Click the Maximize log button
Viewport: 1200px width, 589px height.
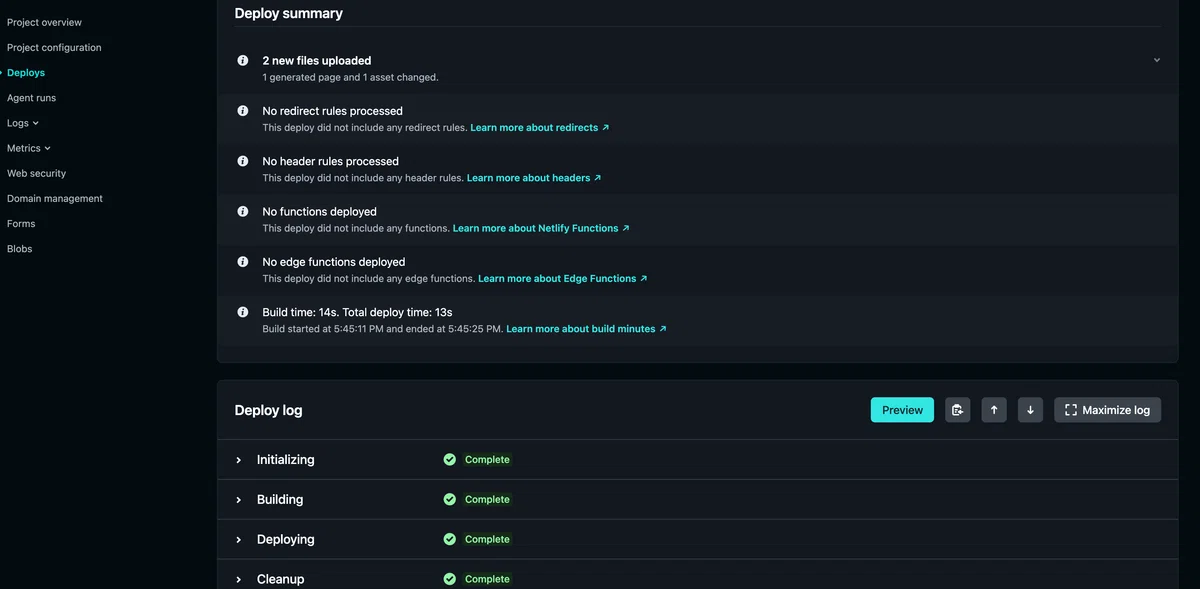pos(1107,410)
